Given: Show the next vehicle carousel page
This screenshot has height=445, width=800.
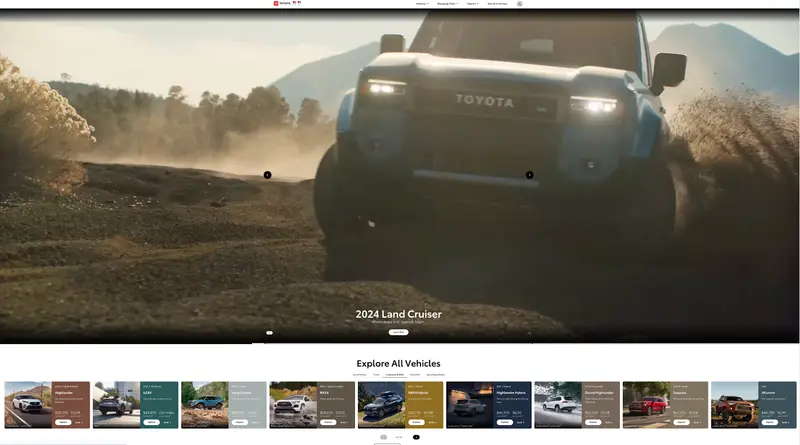Looking at the screenshot, I should [416, 437].
